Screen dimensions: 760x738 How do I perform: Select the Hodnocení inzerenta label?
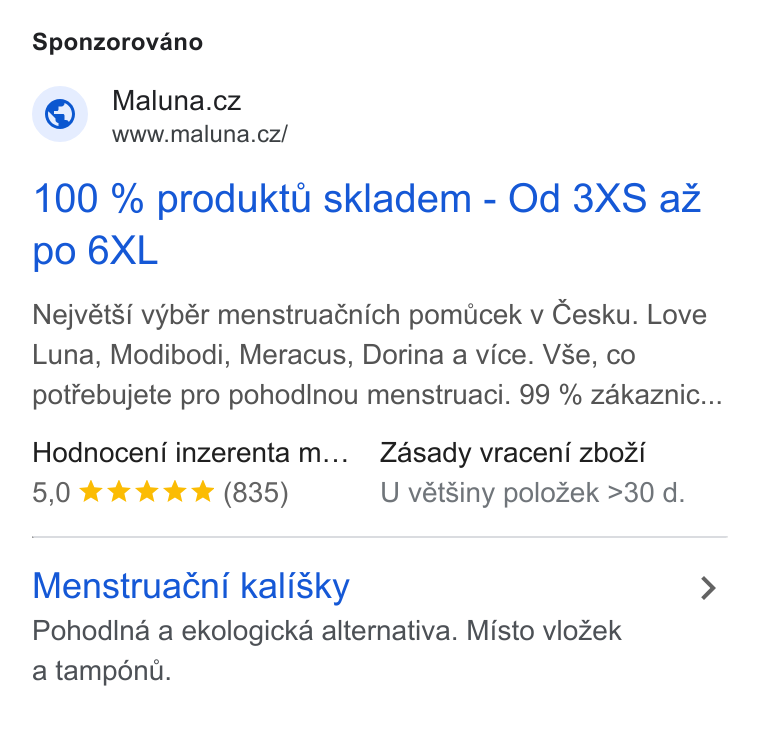coord(190,453)
